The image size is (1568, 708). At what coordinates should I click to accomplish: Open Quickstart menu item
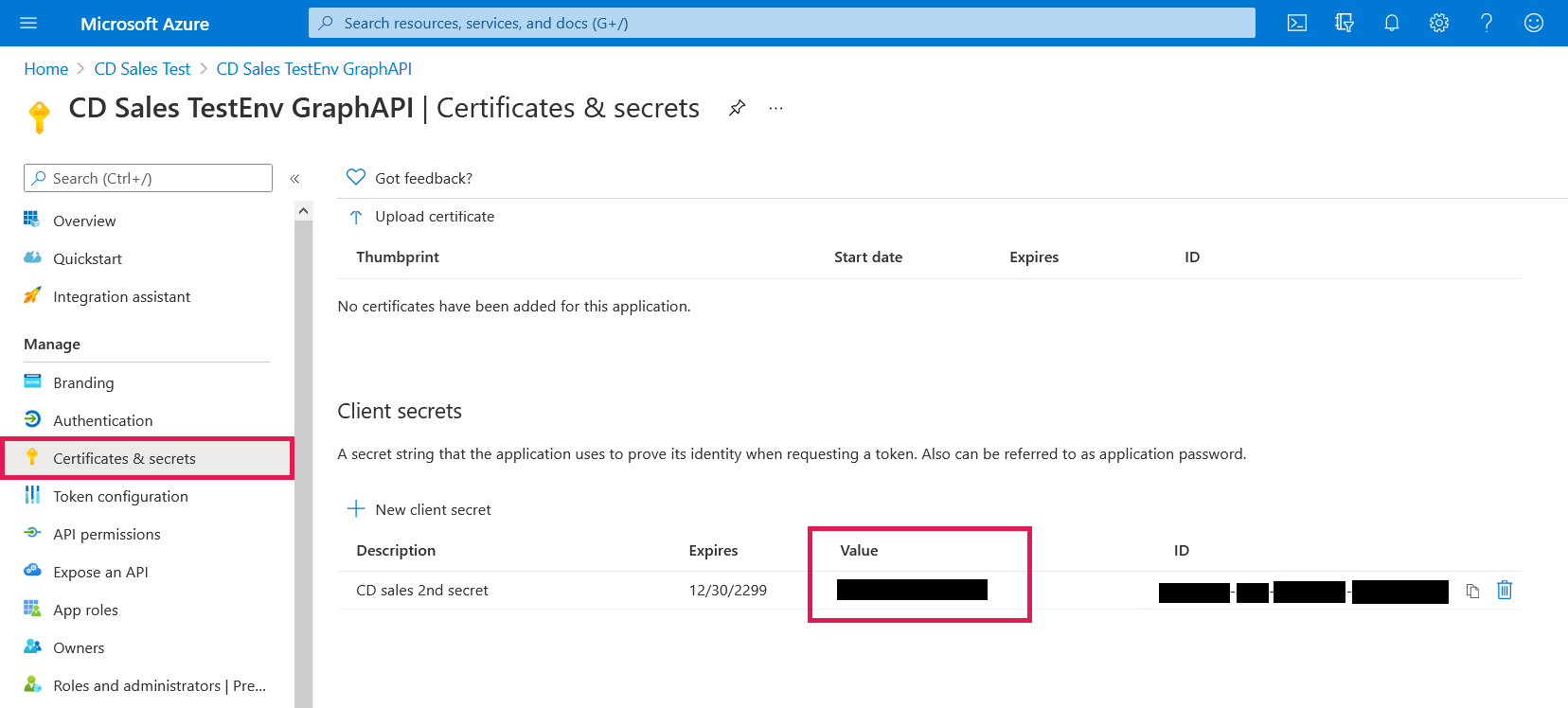[x=87, y=258]
